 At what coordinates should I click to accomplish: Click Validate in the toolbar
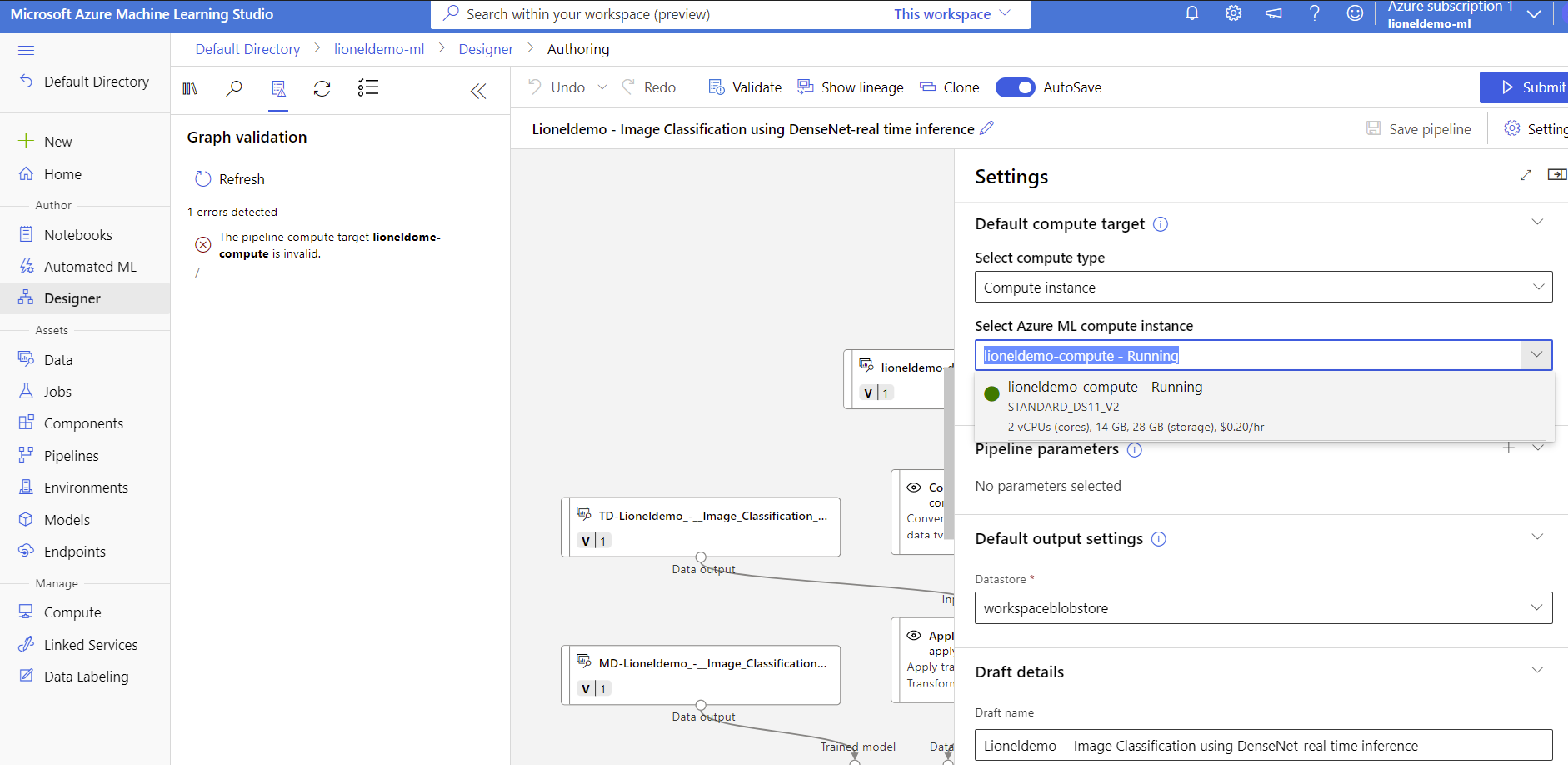point(745,87)
